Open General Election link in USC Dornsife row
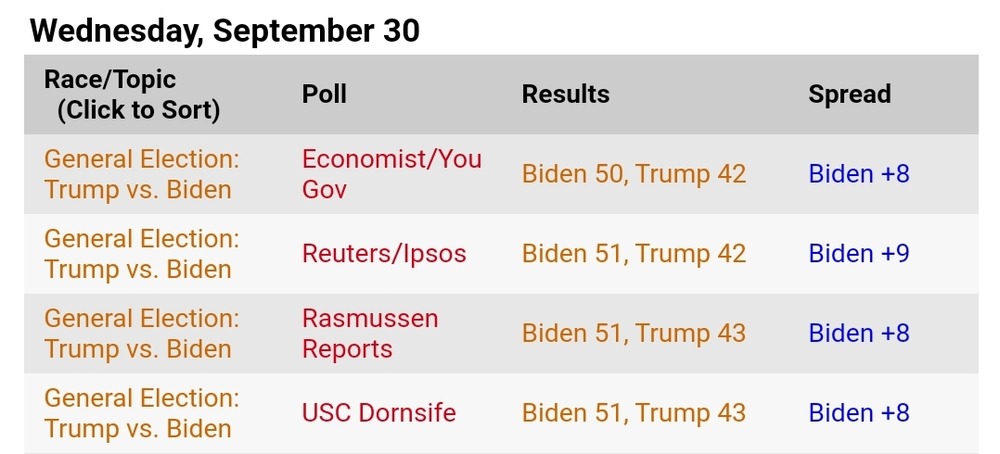The height and width of the screenshot is (454, 1000). point(142,413)
